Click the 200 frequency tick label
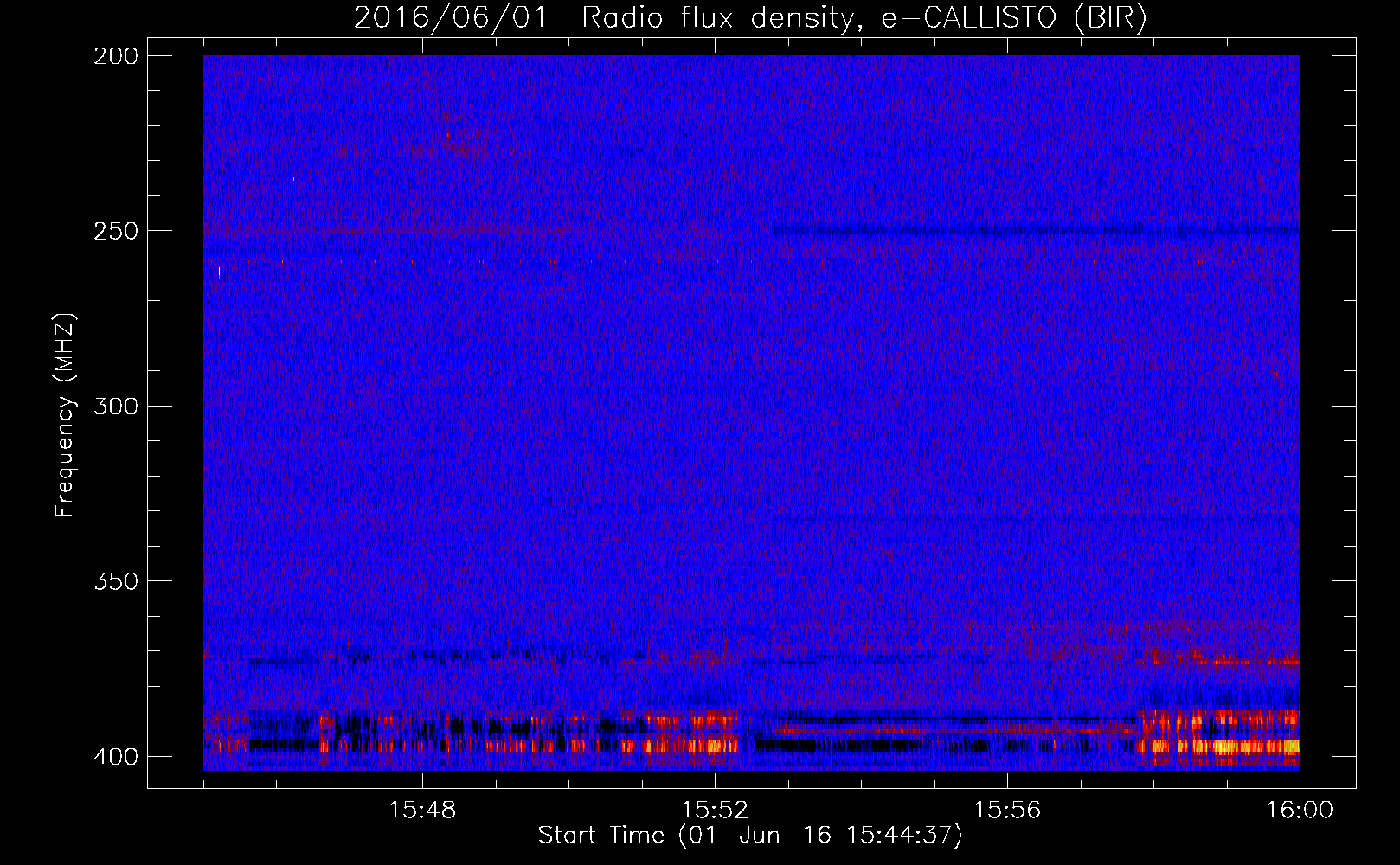1400x865 pixels. click(115, 56)
